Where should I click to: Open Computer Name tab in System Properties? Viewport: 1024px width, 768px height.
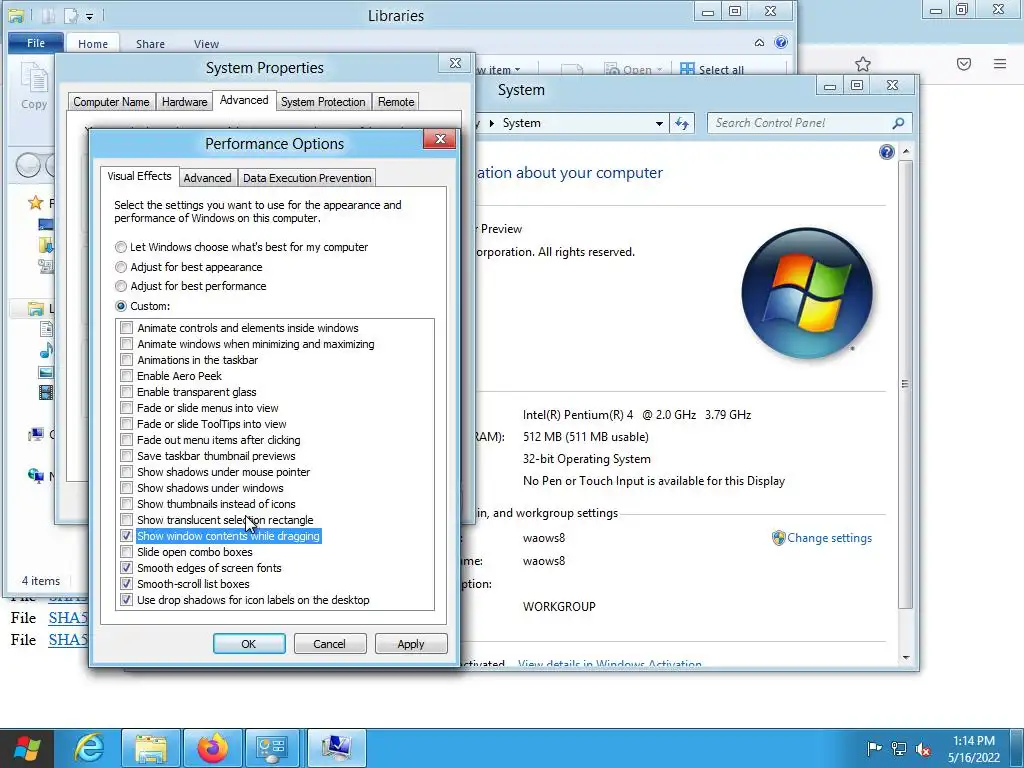click(x=111, y=102)
